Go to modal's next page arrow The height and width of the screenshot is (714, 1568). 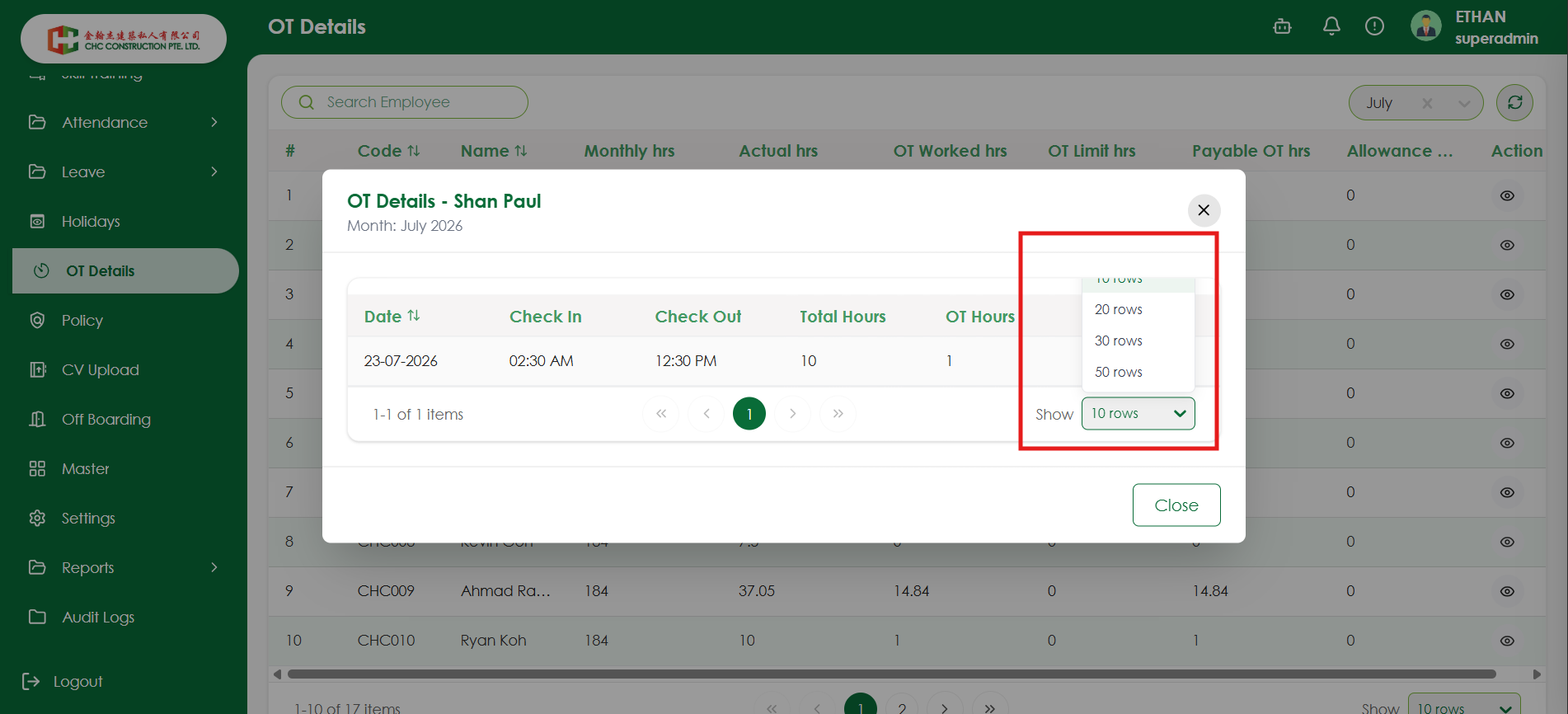click(793, 414)
